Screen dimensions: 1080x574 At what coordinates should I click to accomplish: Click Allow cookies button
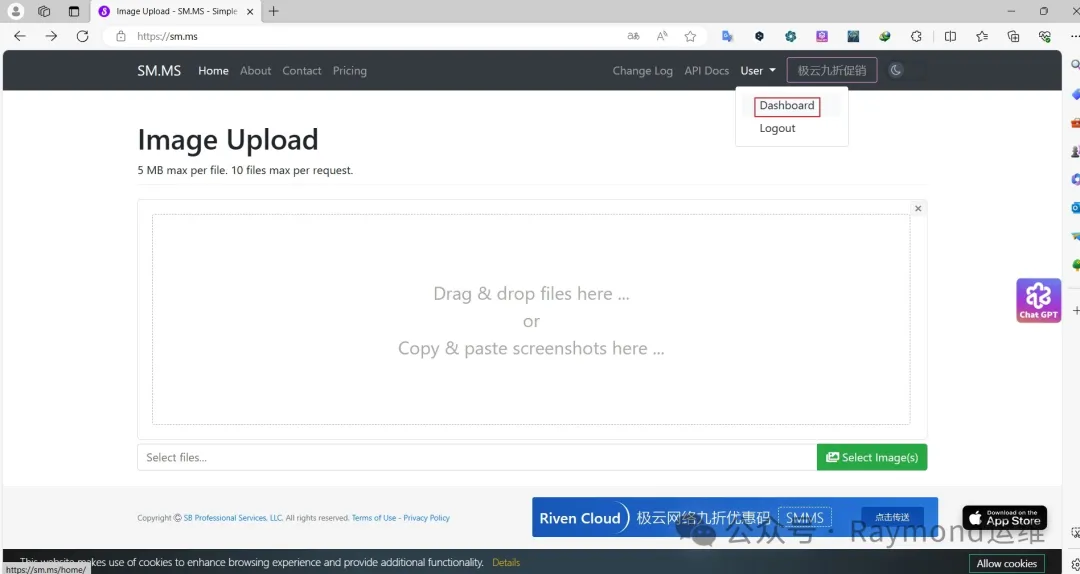point(1006,563)
